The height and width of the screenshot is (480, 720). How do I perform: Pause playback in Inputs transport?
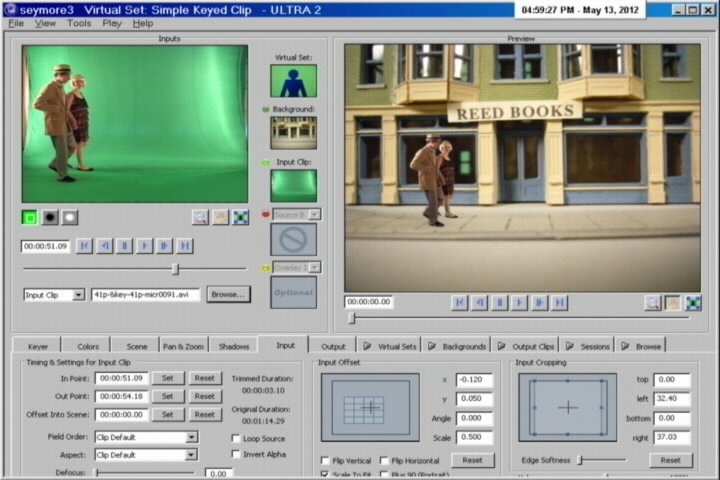(x=124, y=246)
